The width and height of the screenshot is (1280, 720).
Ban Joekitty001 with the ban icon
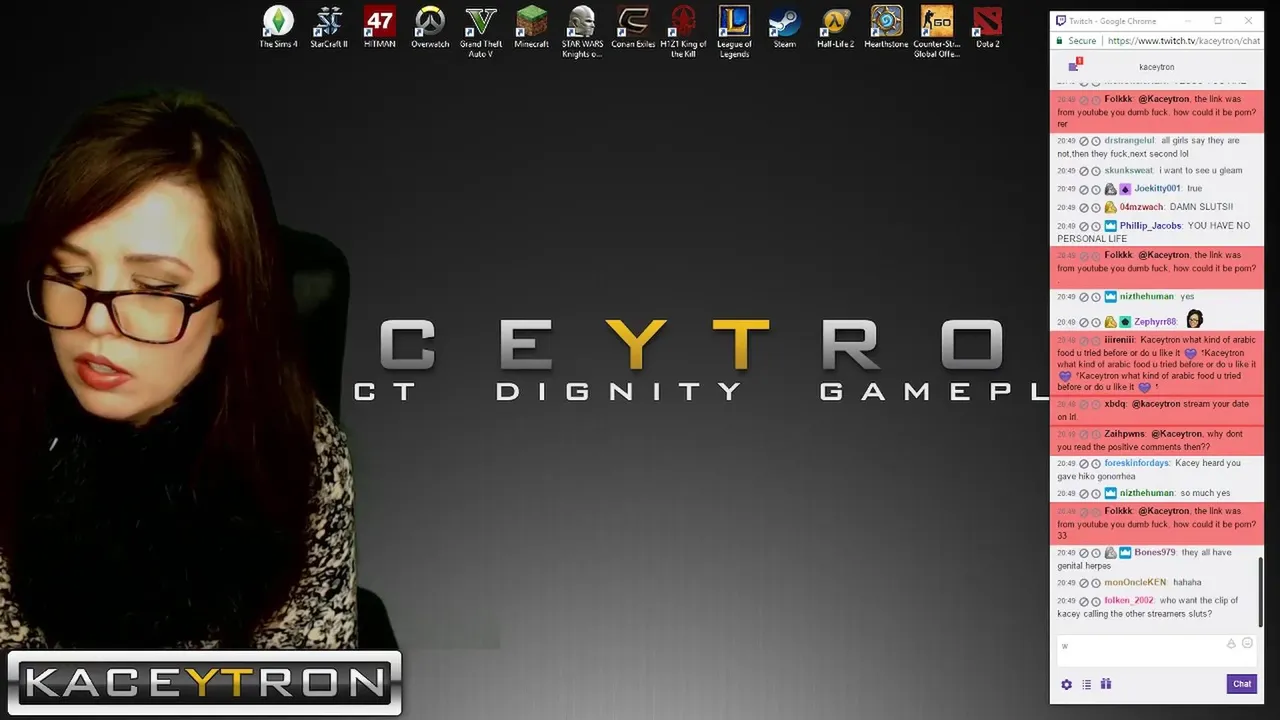point(1084,189)
